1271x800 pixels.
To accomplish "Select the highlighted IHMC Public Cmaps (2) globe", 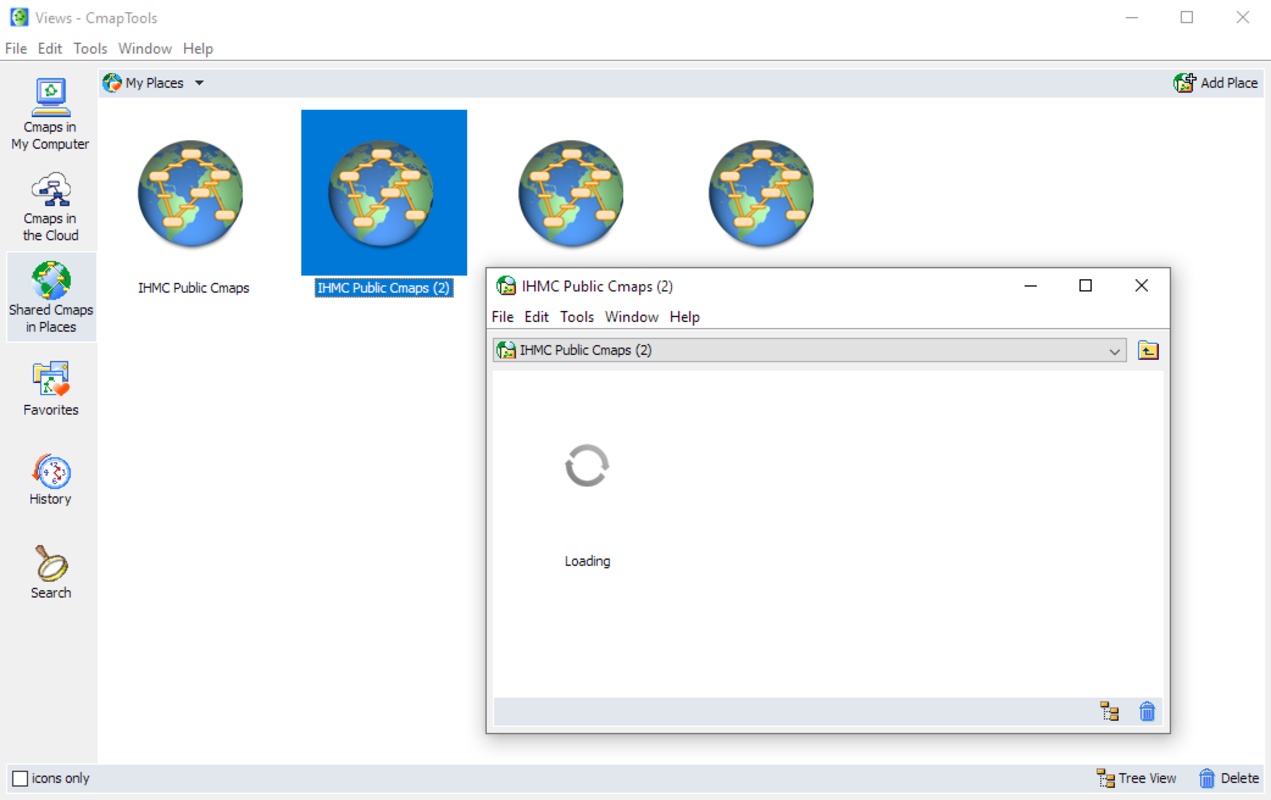I will click(382, 194).
